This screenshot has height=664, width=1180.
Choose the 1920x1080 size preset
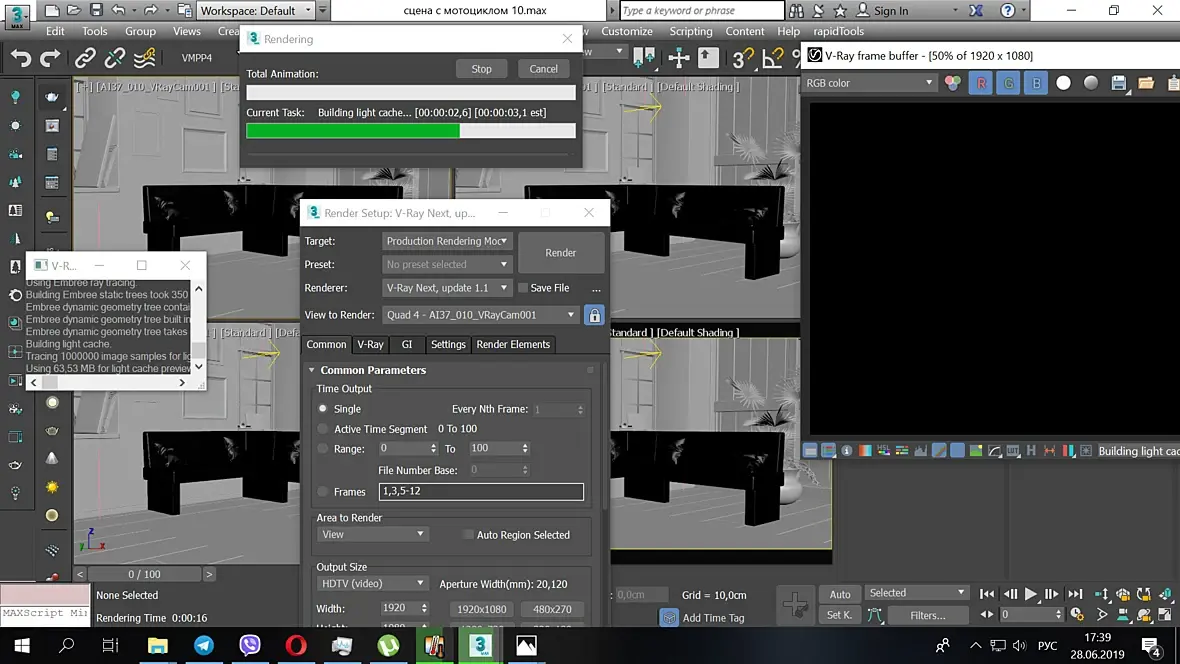point(482,610)
